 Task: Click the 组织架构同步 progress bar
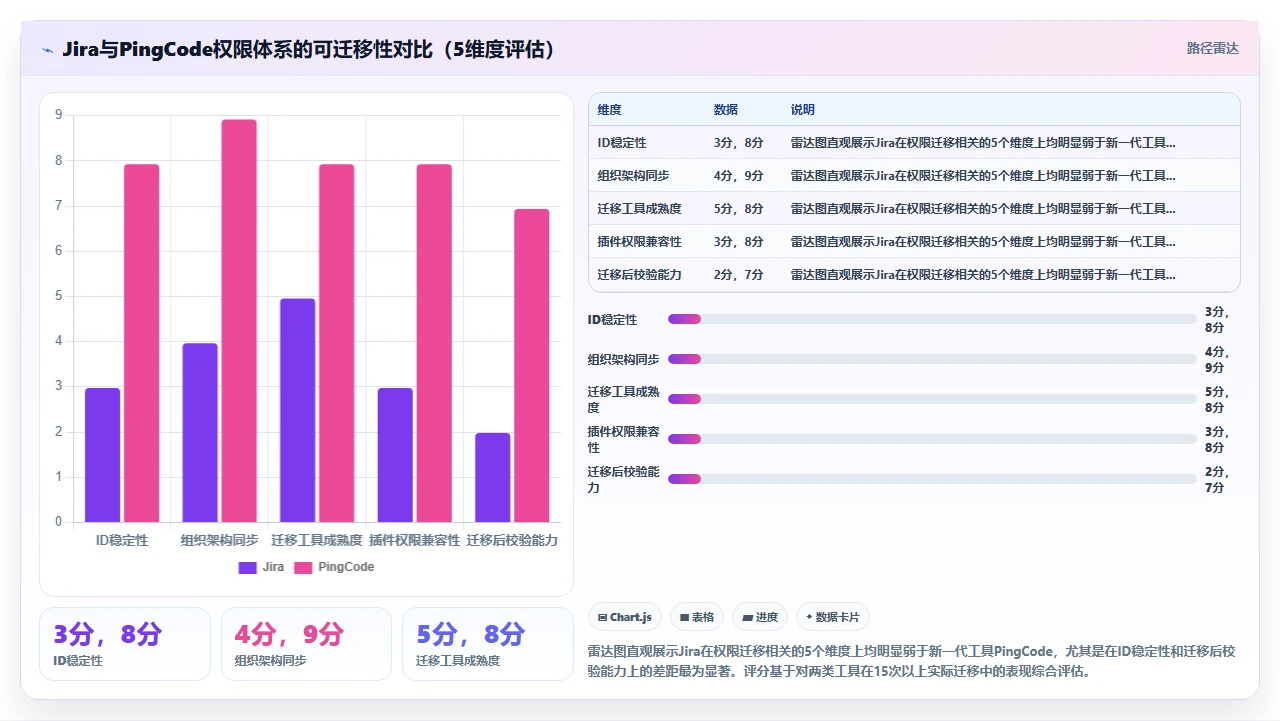pyautogui.click(x=932, y=359)
